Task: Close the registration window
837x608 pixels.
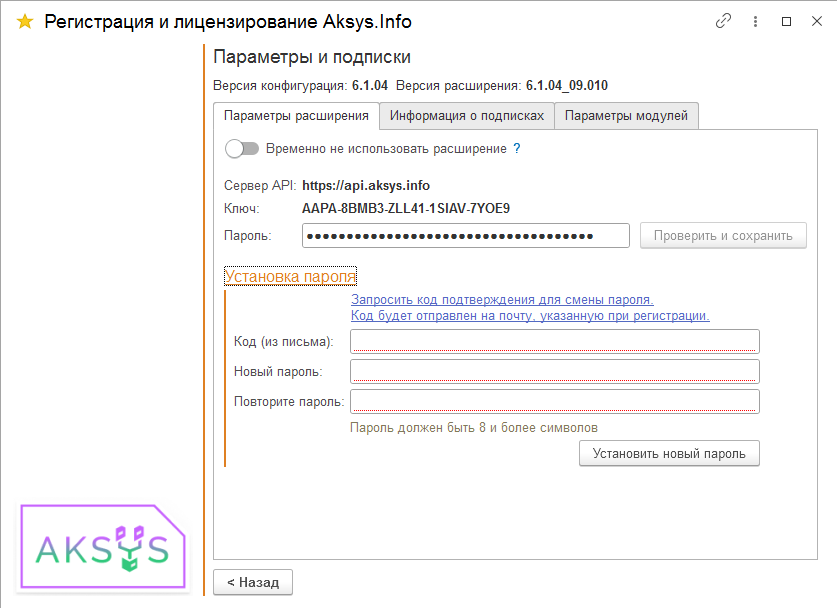Action: tap(817, 21)
